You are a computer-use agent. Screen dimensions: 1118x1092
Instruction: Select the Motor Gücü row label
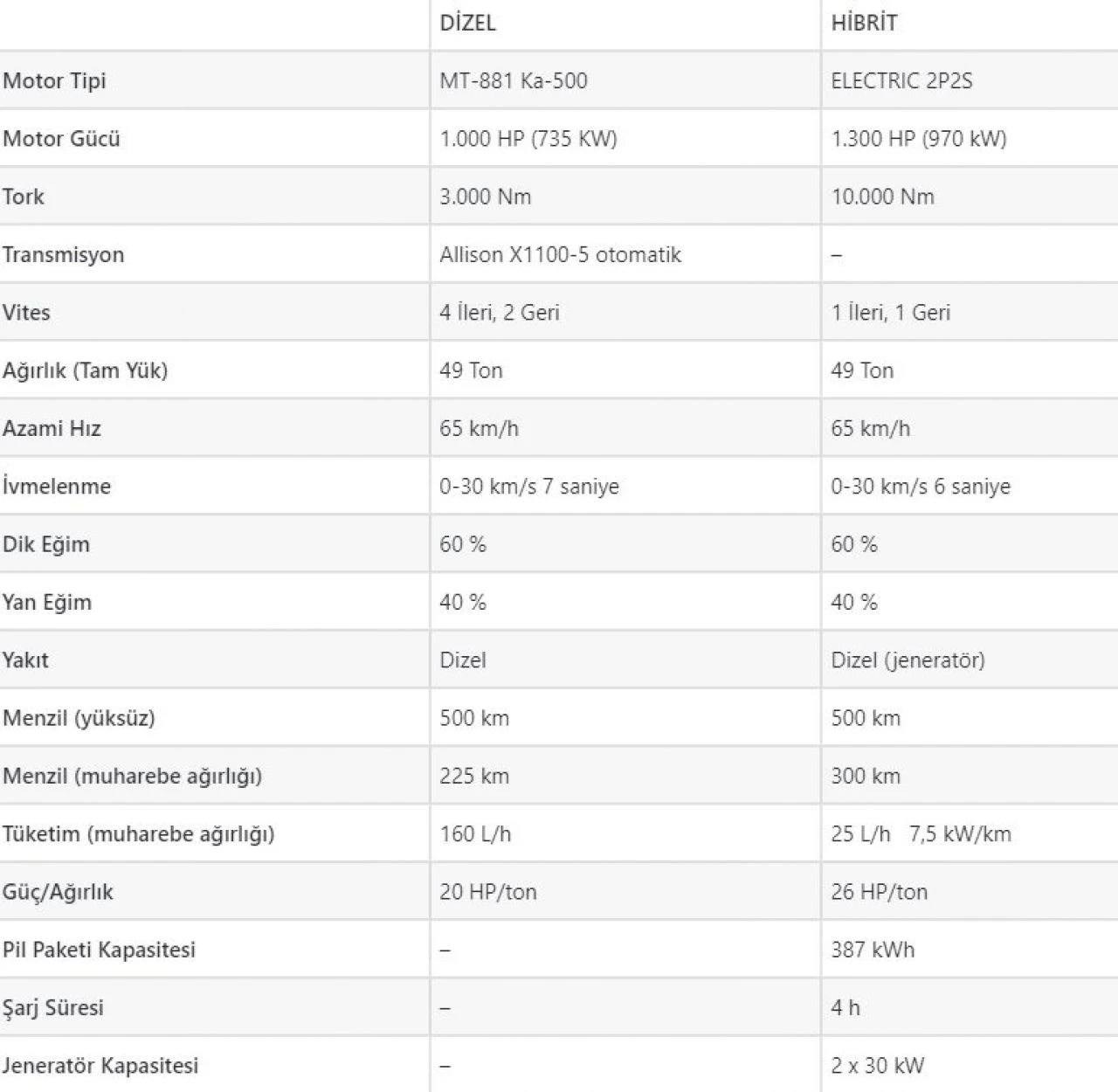[x=61, y=138]
